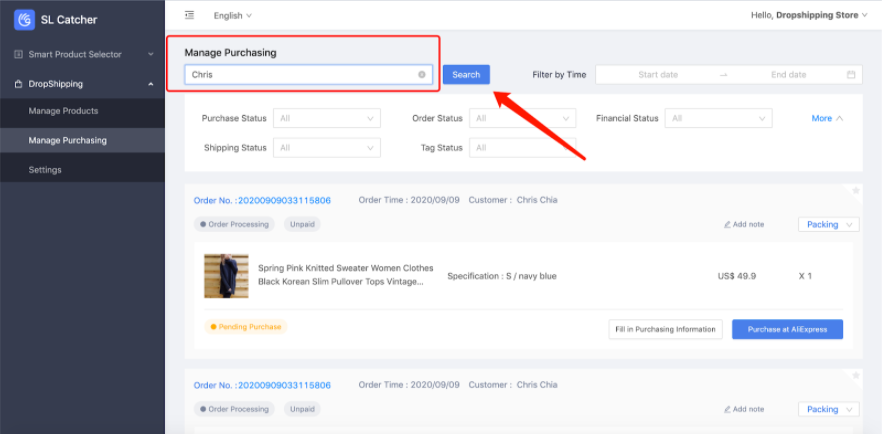
Task: Click the DropShipping bag icon
Action: tap(18, 84)
